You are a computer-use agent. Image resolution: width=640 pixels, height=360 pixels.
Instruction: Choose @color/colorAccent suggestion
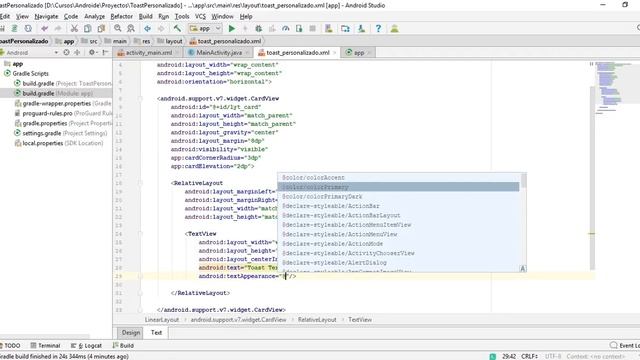pos(398,178)
